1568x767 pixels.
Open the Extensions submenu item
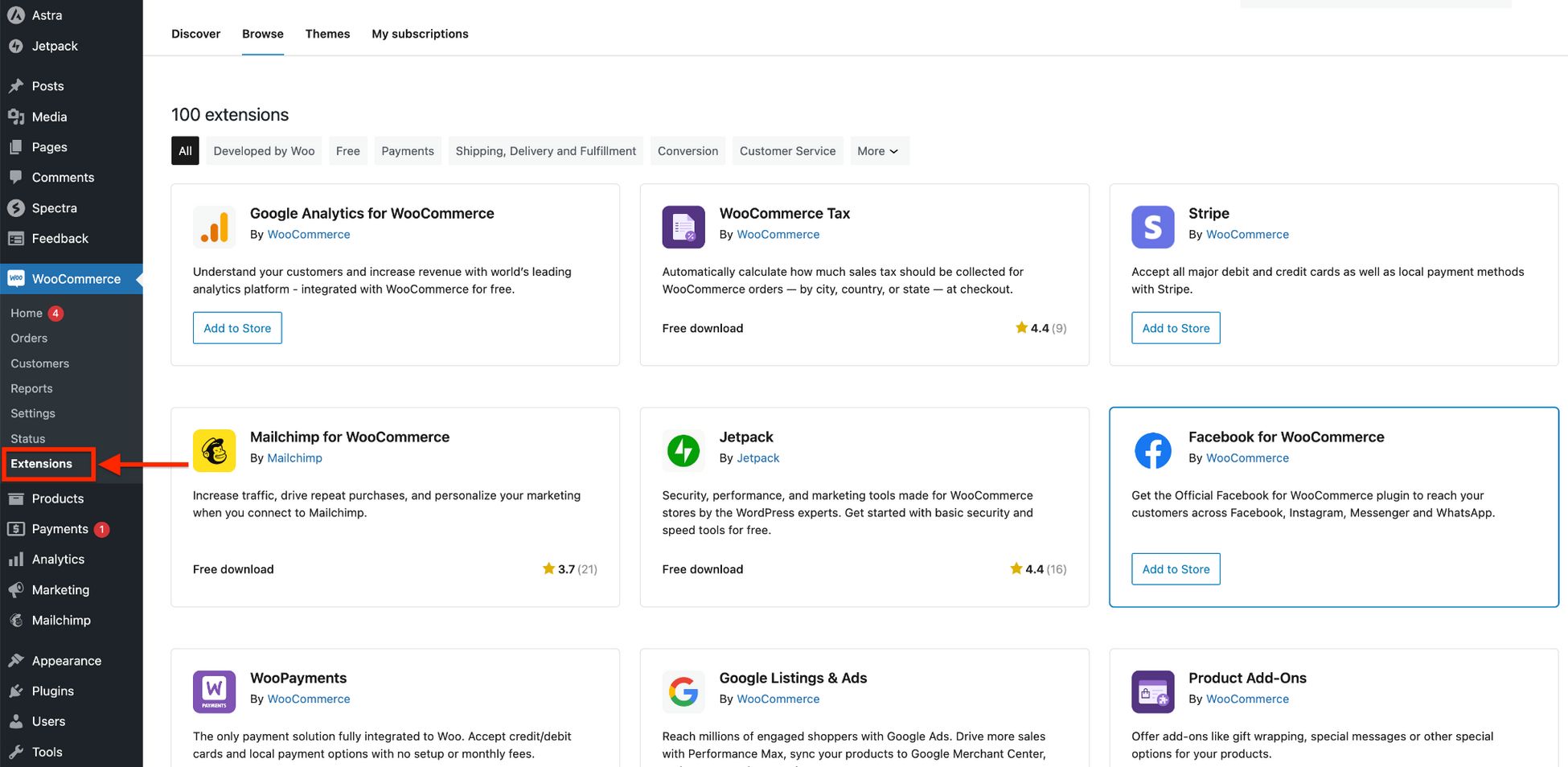pos(41,464)
